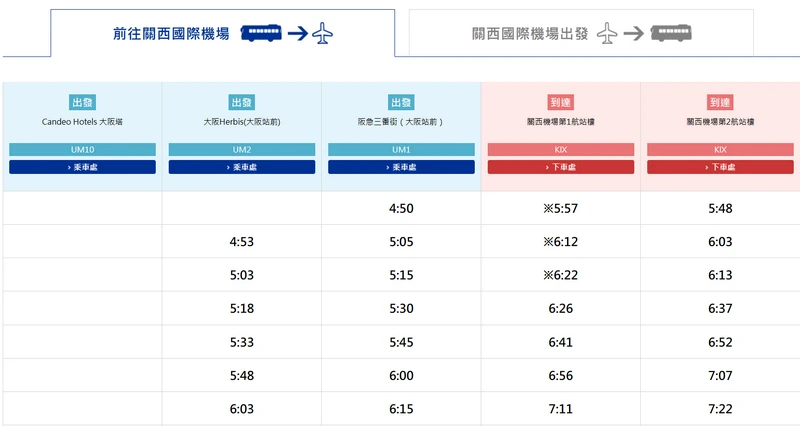Select the 7:07 arrival time cell
Viewport: 800px width, 426px height.
[720, 375]
